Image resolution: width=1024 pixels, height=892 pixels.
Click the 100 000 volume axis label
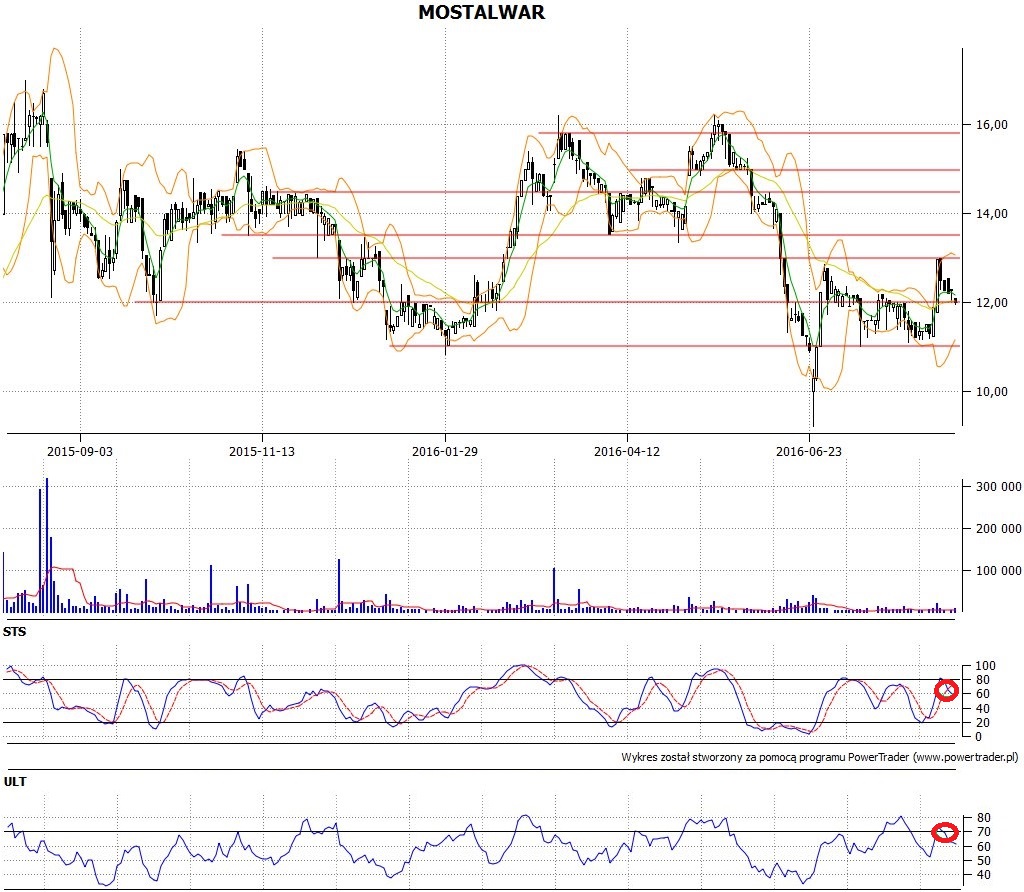[x=999, y=571]
